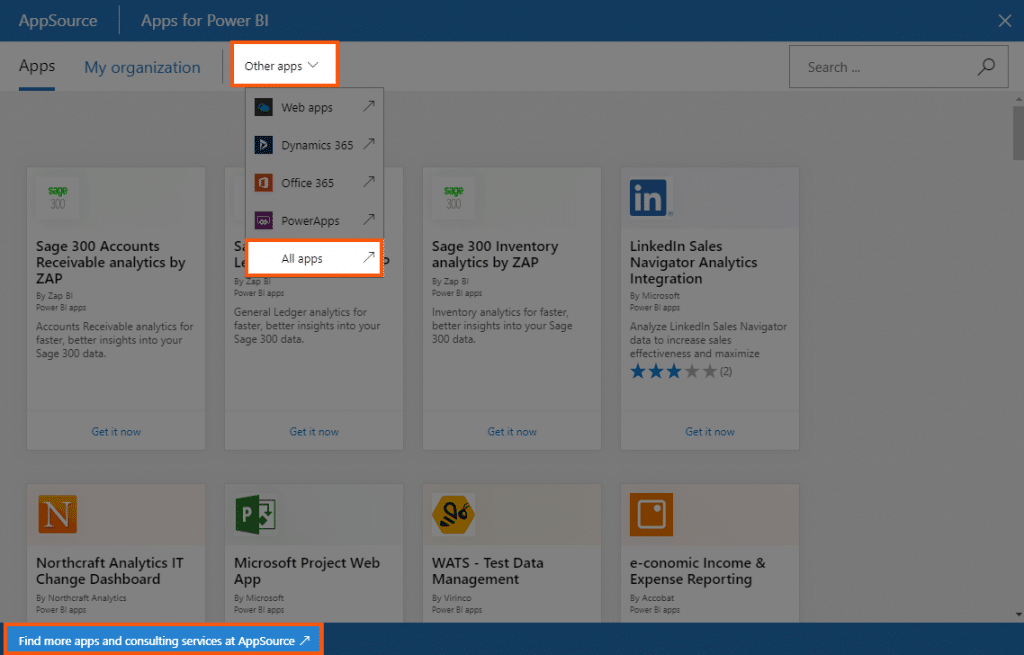Get it now for LinkedIn Sales Navigator
This screenshot has width=1024, height=655.
point(710,432)
